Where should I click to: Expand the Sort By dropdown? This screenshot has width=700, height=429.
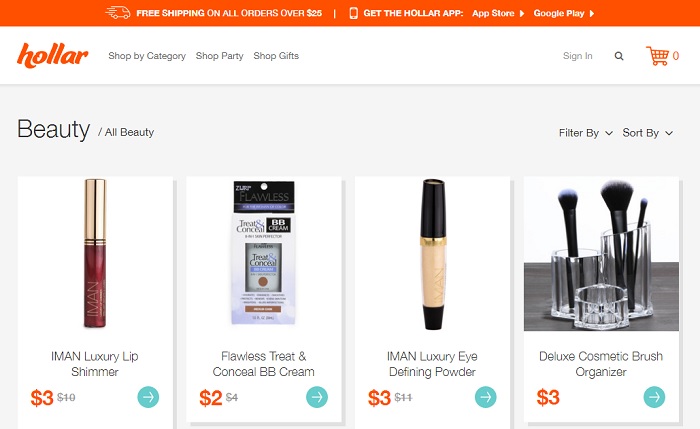coord(646,133)
